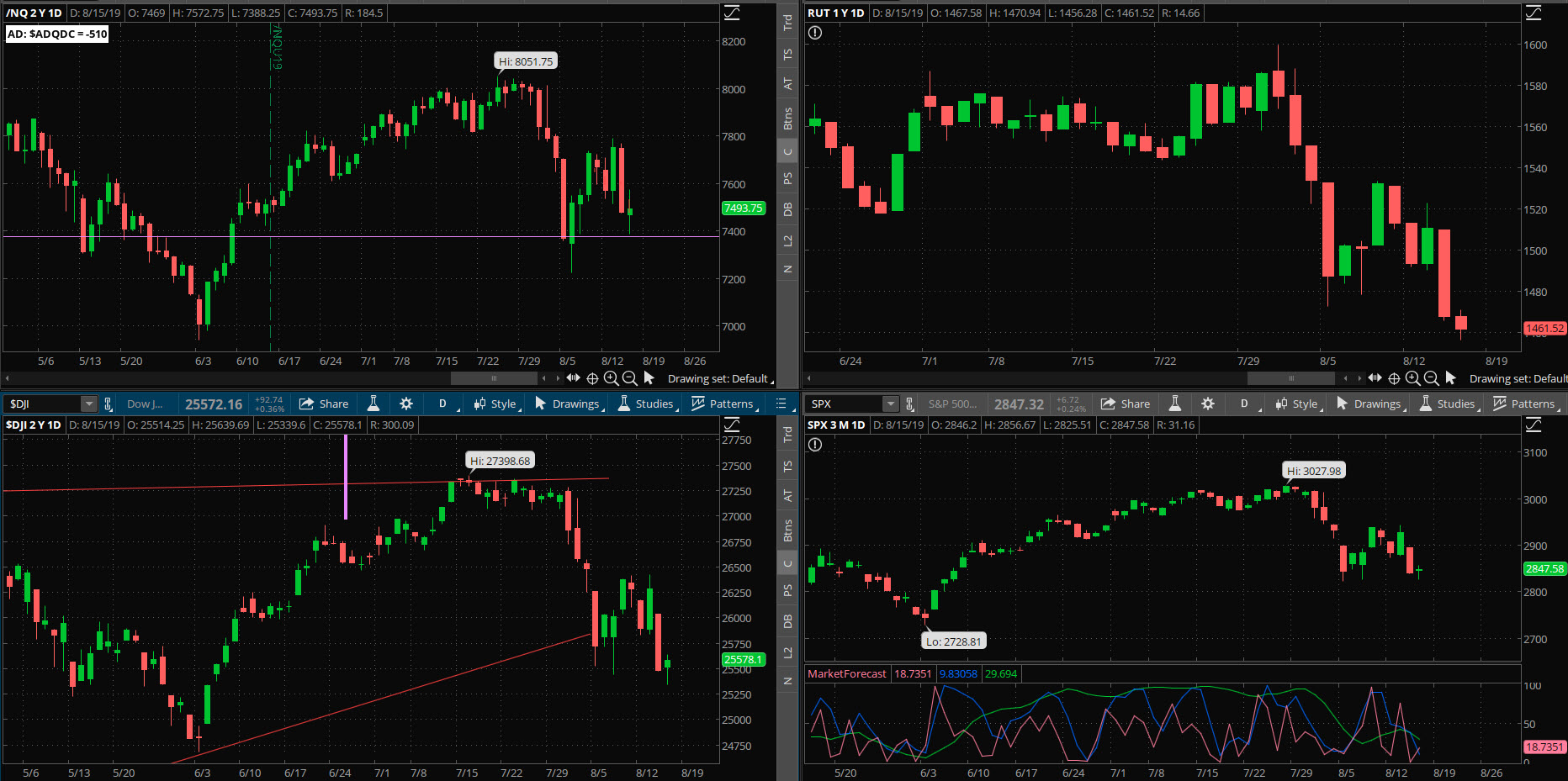Open the Patterns menu in $DJI toolbar
The height and width of the screenshot is (781, 1568).
click(724, 404)
